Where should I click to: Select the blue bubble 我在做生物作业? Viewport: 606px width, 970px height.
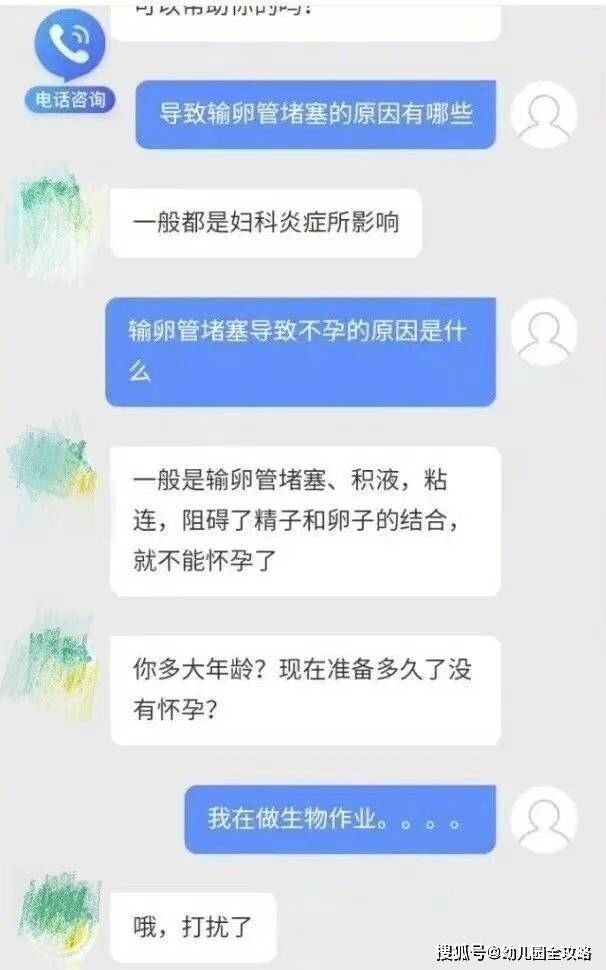[x=340, y=820]
